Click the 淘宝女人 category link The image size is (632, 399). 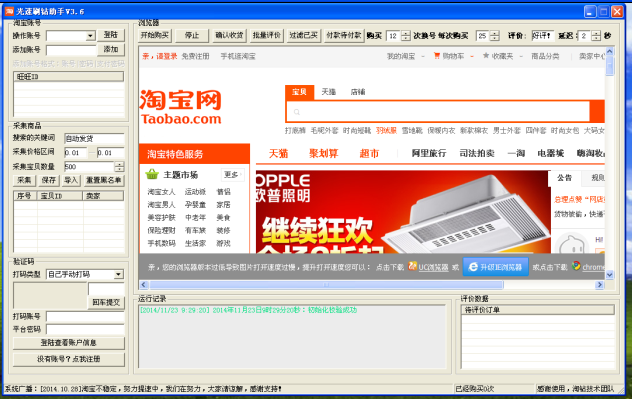pyautogui.click(x=161, y=192)
